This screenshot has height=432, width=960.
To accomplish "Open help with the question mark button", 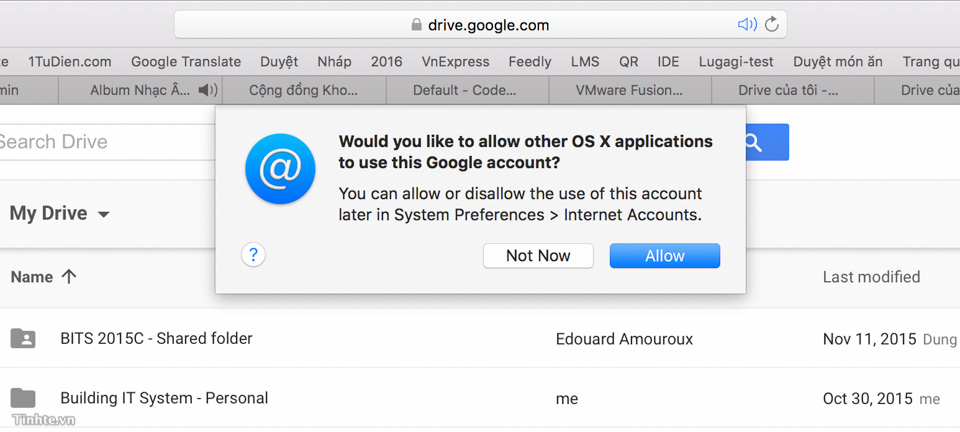I will [x=253, y=255].
